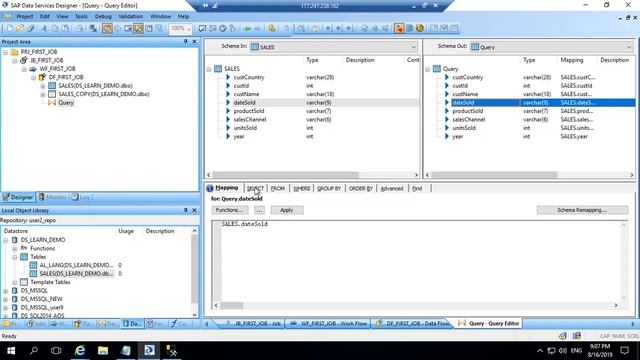This screenshot has height=360, width=640.
Task: Open the Validation menu
Action: coord(131,16)
